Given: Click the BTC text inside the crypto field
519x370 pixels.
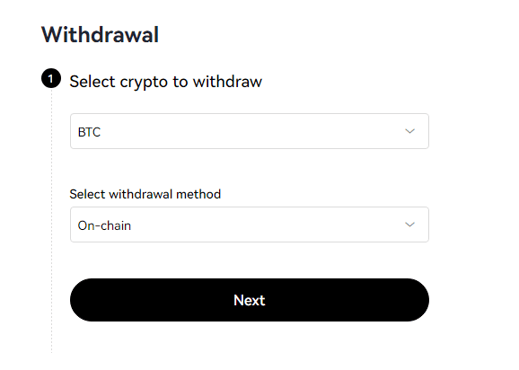Looking at the screenshot, I should click(89, 132).
